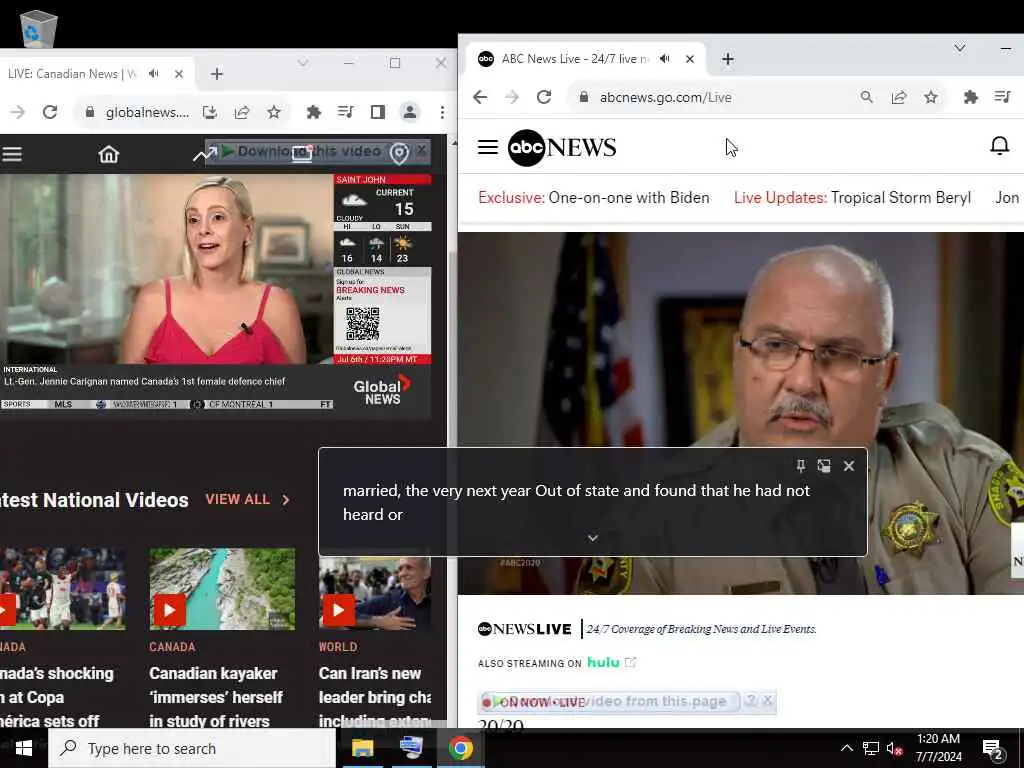Share the ABC News page
Viewport: 1024px width, 768px height.
pos(899,97)
